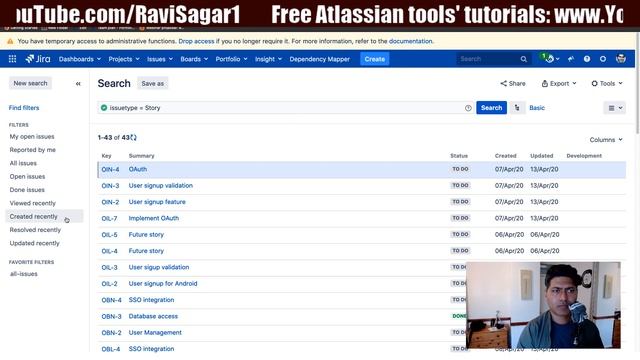
Task: Expand the Columns dropdown
Action: click(x=606, y=140)
